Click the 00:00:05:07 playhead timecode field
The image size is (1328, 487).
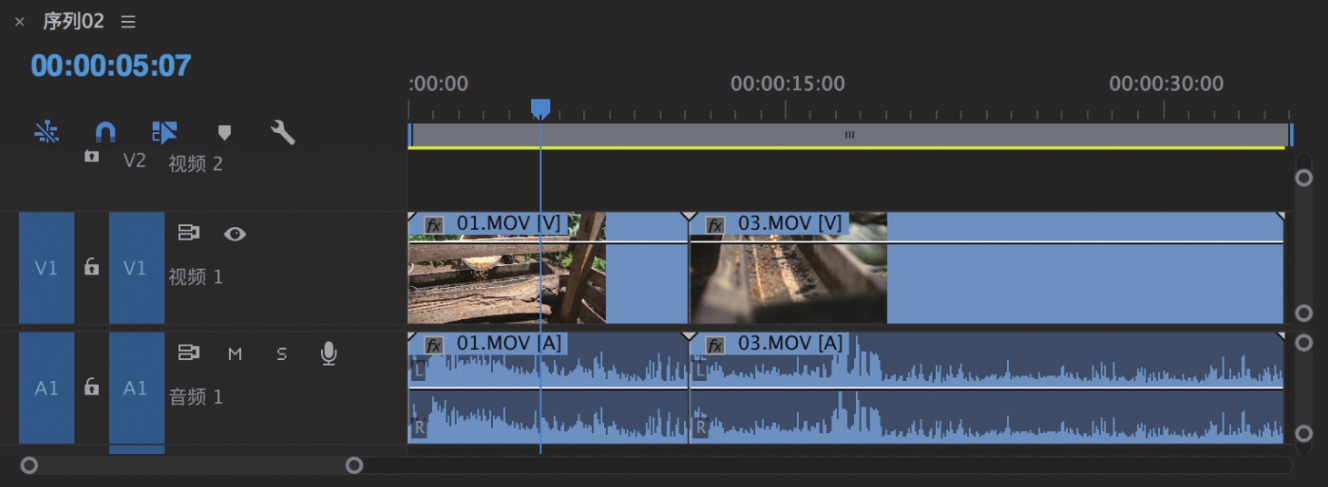click(110, 66)
